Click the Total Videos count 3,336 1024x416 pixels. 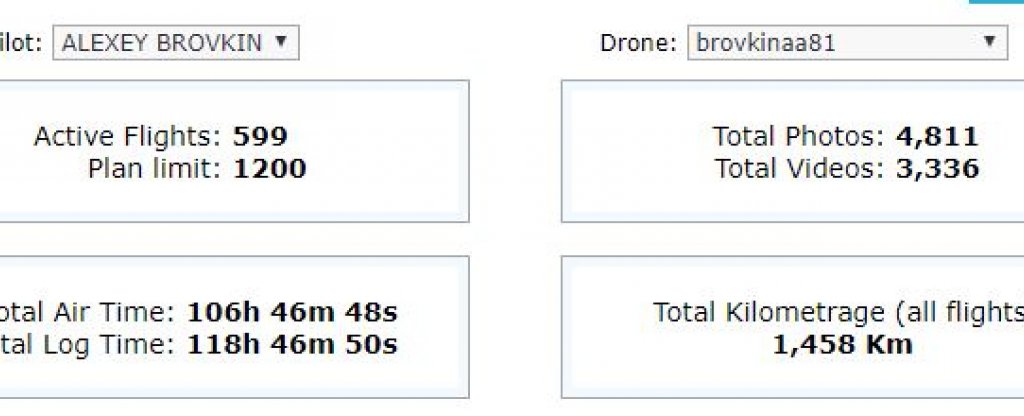[x=936, y=168]
